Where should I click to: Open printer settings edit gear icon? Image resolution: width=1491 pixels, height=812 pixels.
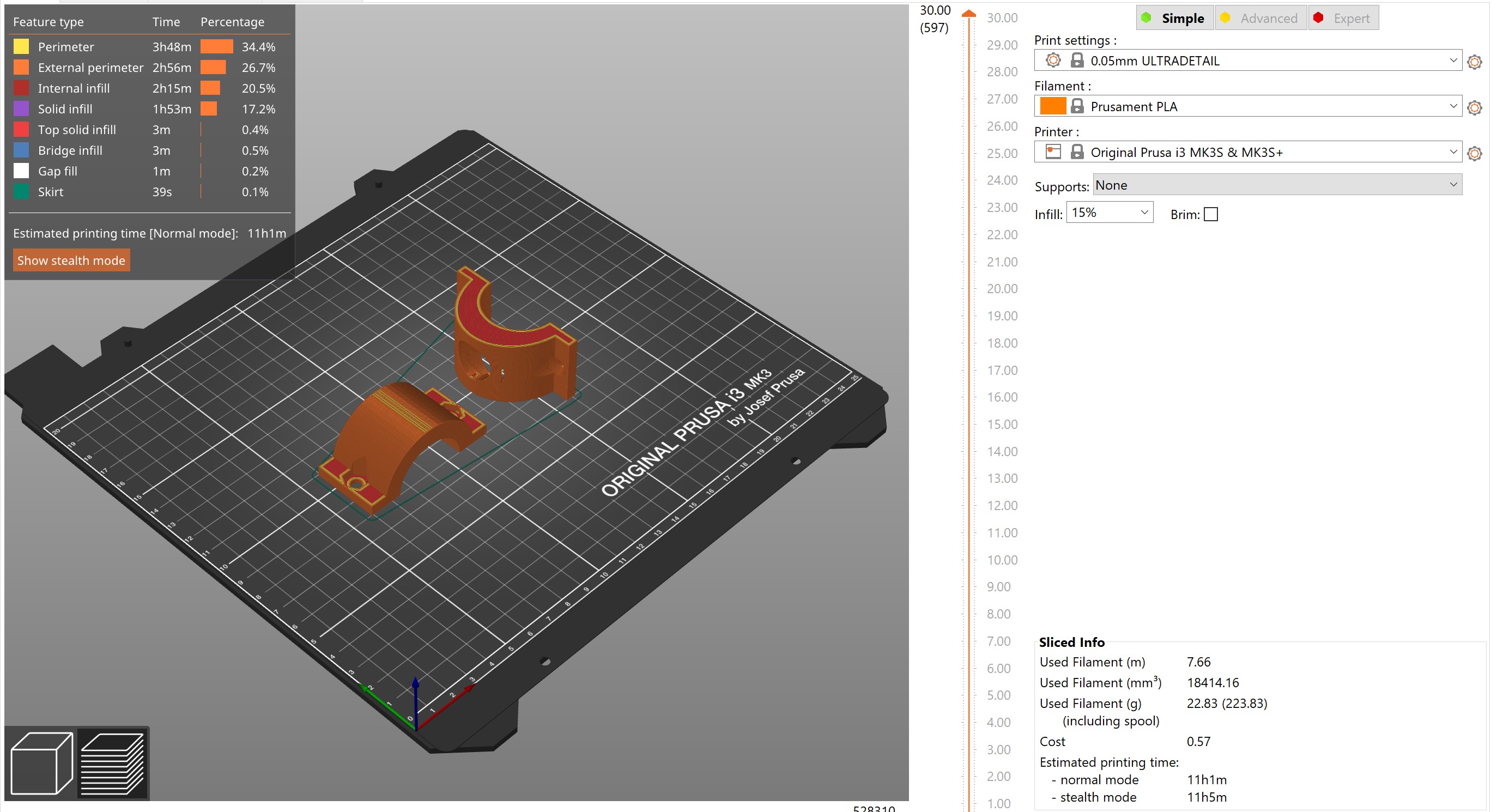[x=1475, y=153]
